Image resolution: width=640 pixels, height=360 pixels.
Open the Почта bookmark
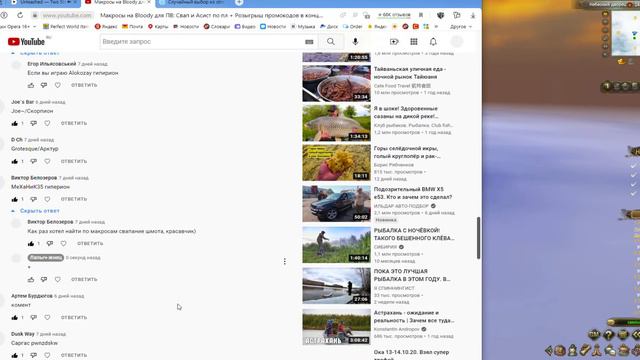click(x=133, y=27)
